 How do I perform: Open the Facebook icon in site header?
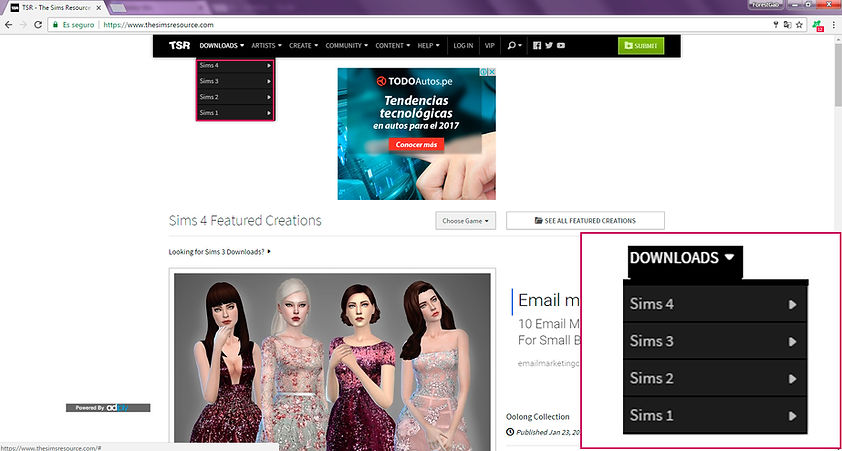coord(537,46)
